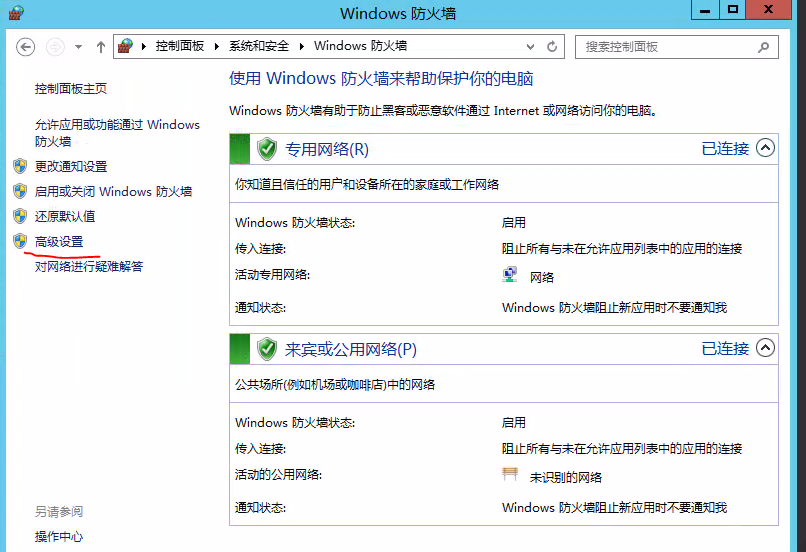Click shield icon beside 高级设置

[20, 241]
